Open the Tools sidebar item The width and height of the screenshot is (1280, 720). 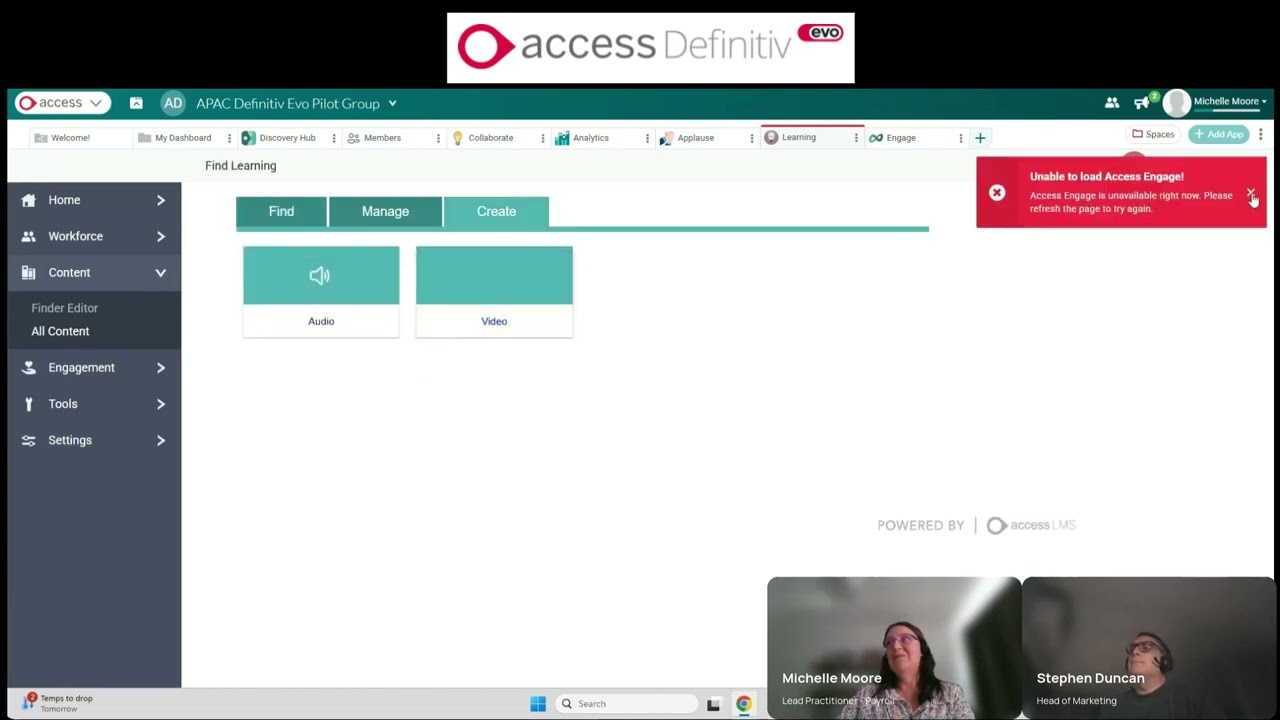(62, 404)
